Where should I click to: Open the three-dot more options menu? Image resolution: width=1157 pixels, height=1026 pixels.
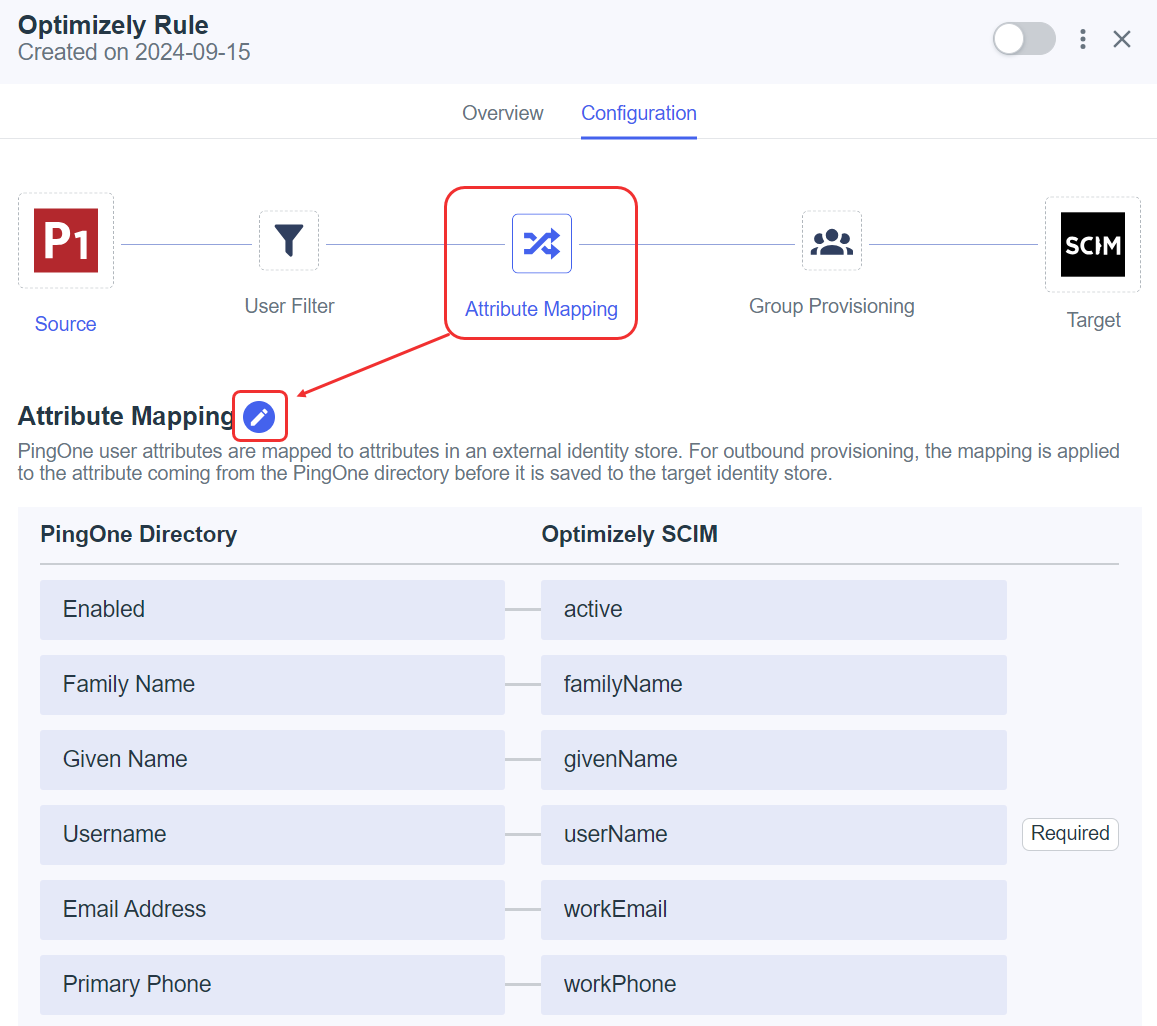coord(1082,39)
